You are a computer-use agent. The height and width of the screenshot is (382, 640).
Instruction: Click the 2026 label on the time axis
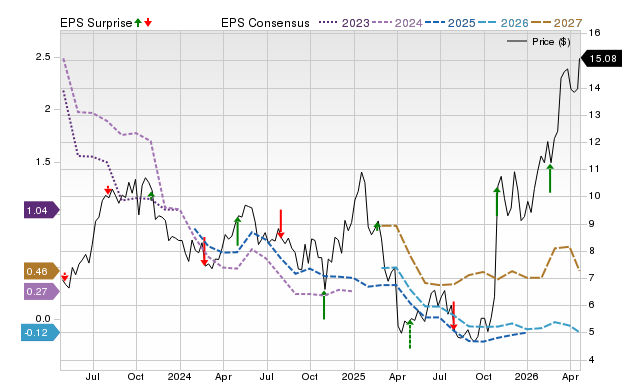pyautogui.click(x=527, y=376)
